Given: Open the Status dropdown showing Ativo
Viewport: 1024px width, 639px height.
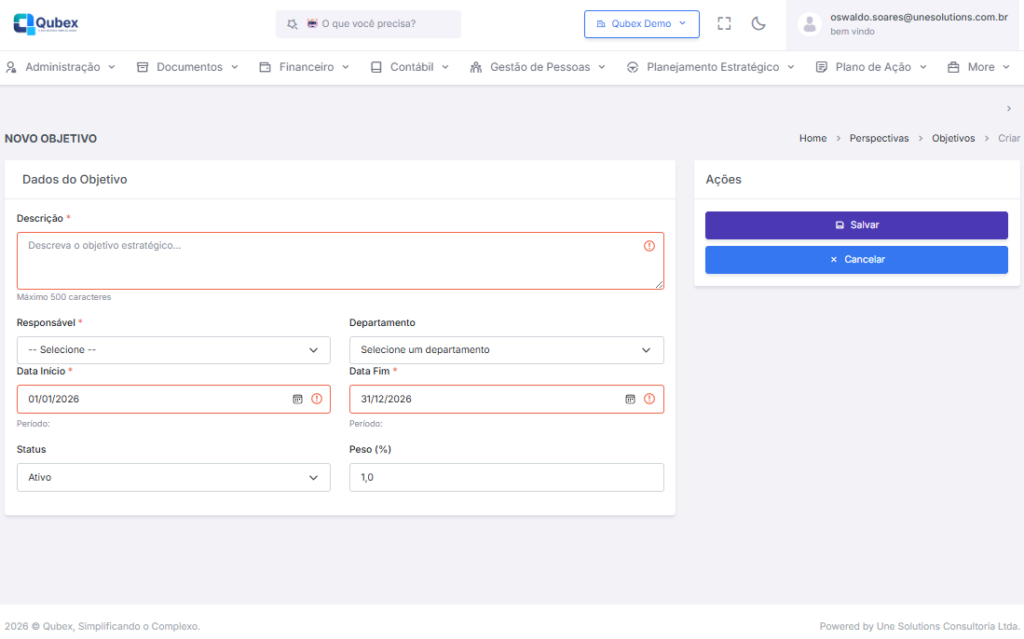Looking at the screenshot, I should (x=173, y=478).
